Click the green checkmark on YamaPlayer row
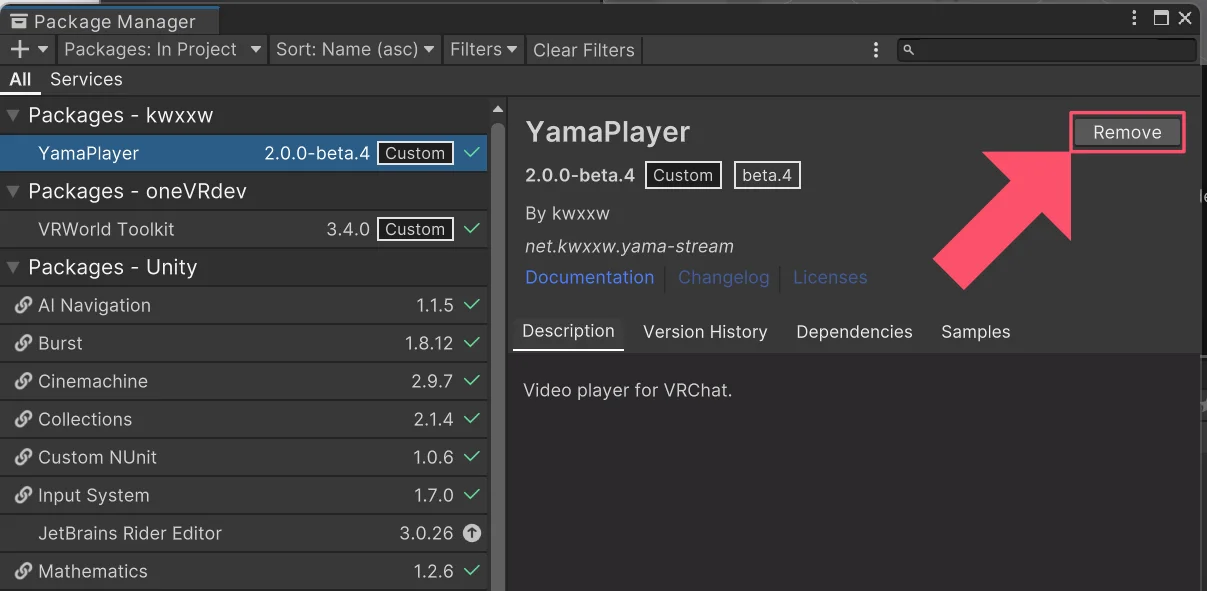 (472, 153)
